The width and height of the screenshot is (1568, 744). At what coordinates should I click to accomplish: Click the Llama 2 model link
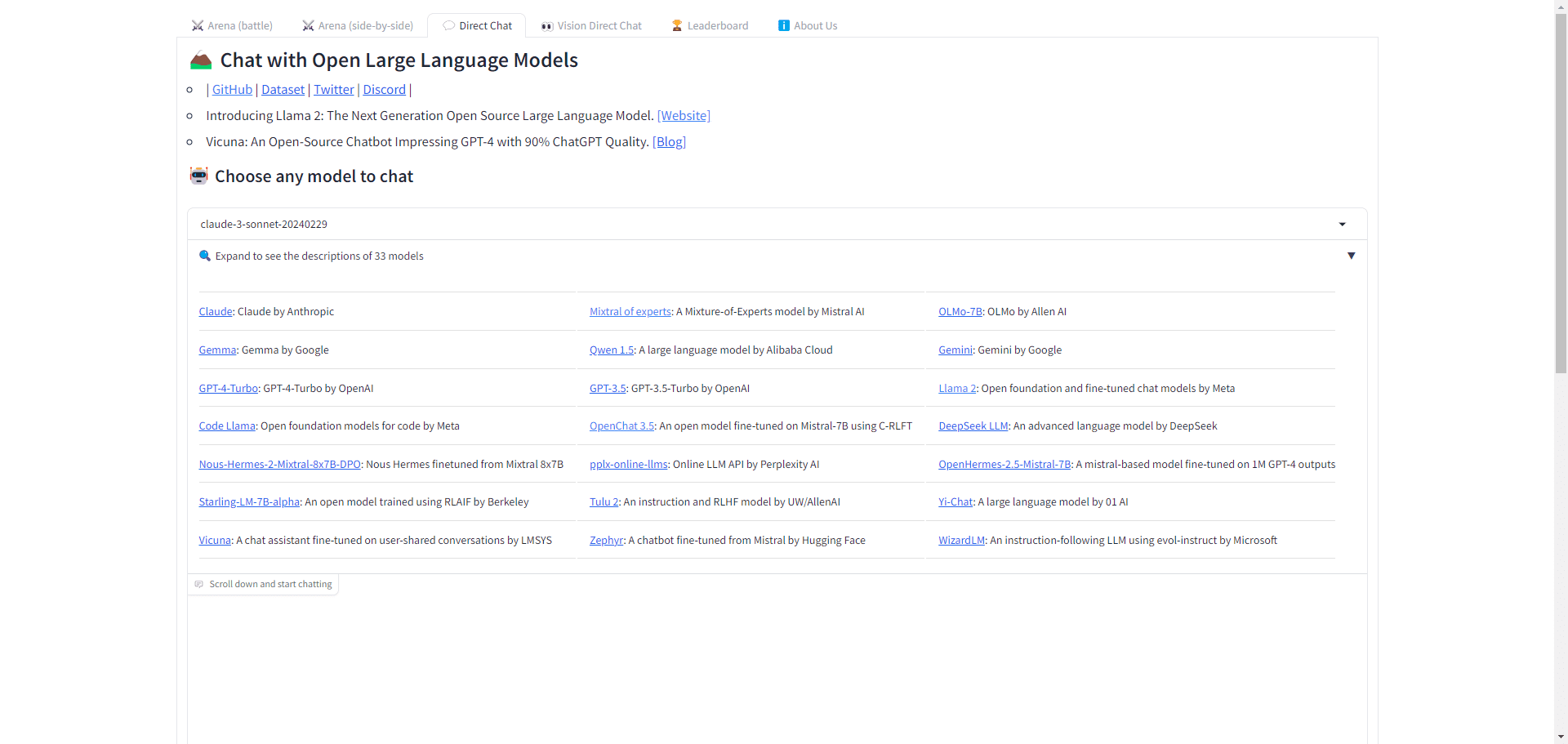point(957,389)
